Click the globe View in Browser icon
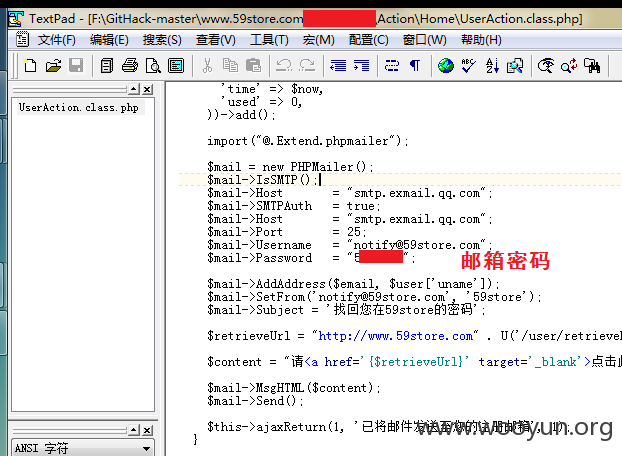 [445, 65]
